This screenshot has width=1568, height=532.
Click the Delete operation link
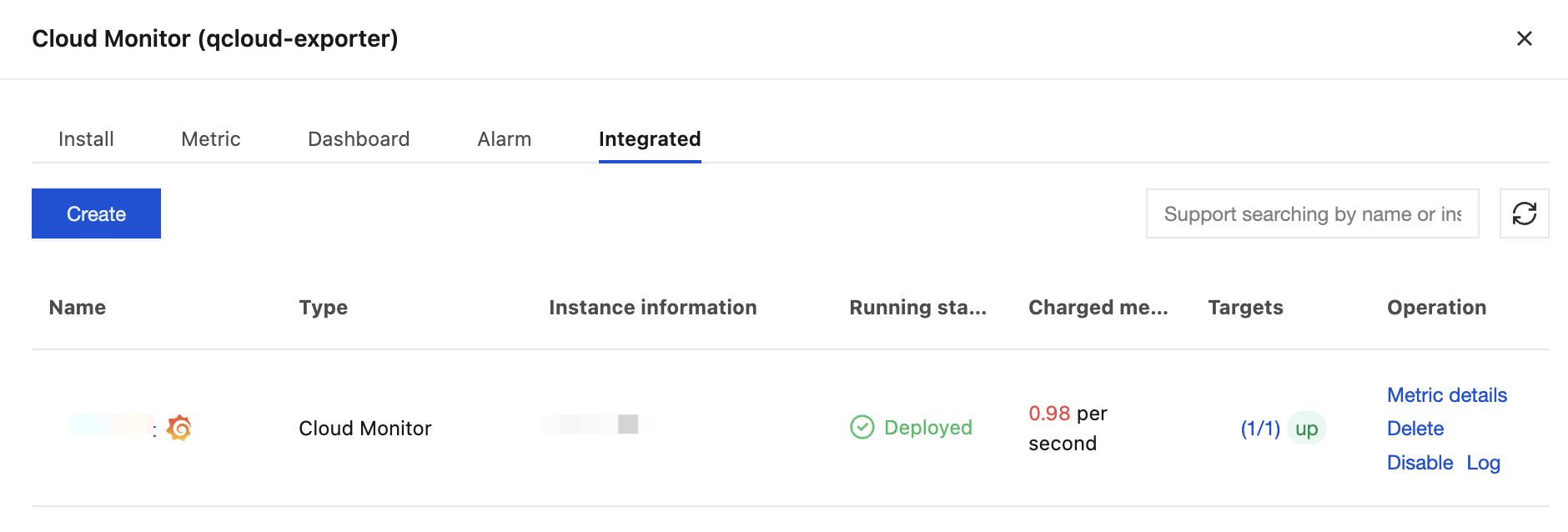pos(1415,429)
